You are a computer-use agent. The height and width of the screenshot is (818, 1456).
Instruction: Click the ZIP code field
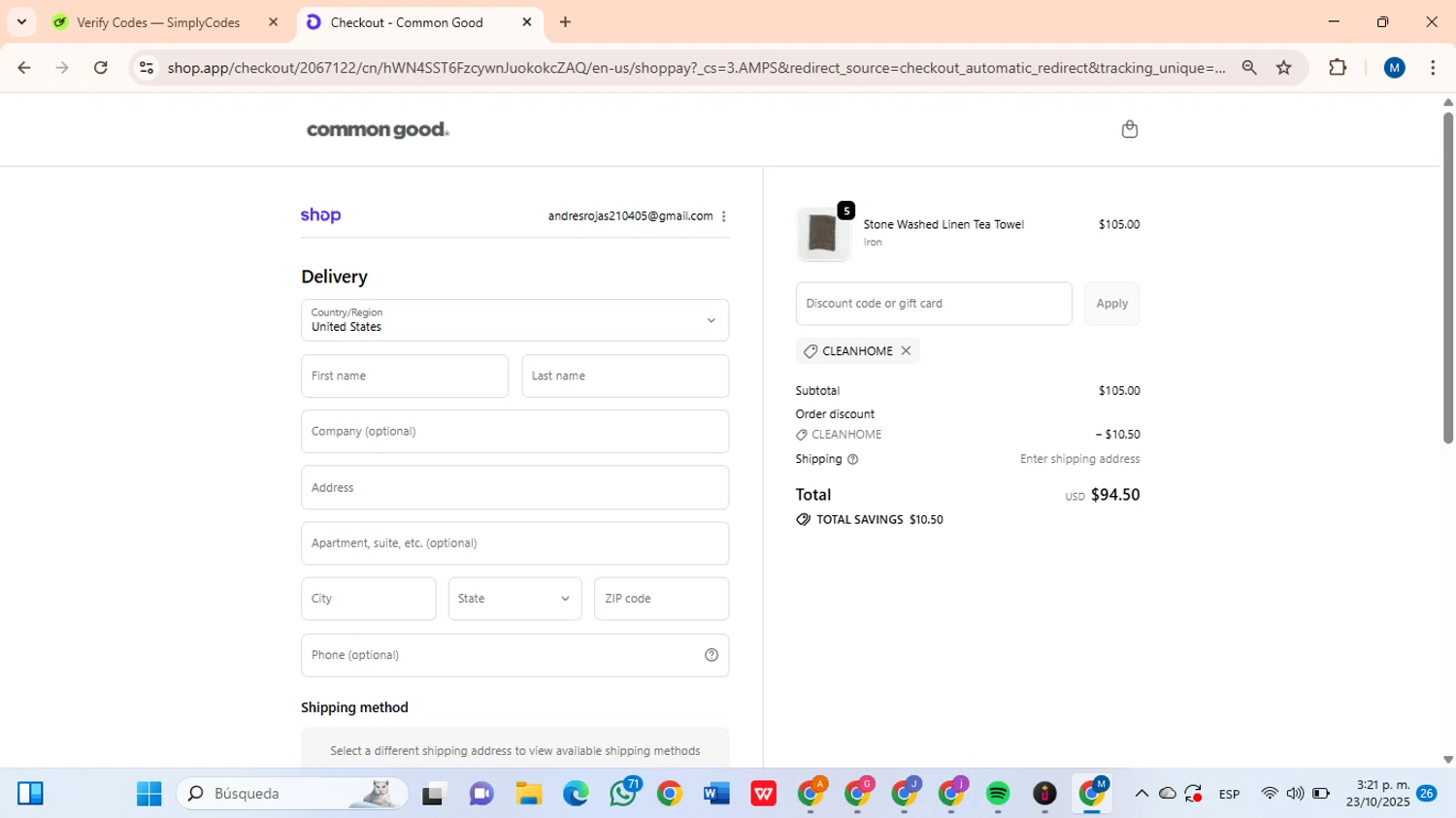click(x=661, y=599)
